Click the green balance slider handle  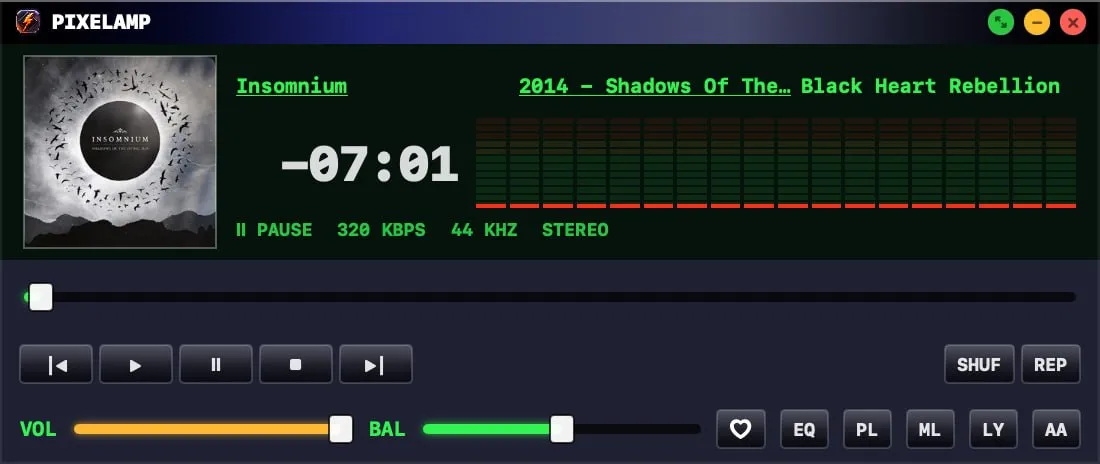click(x=561, y=429)
